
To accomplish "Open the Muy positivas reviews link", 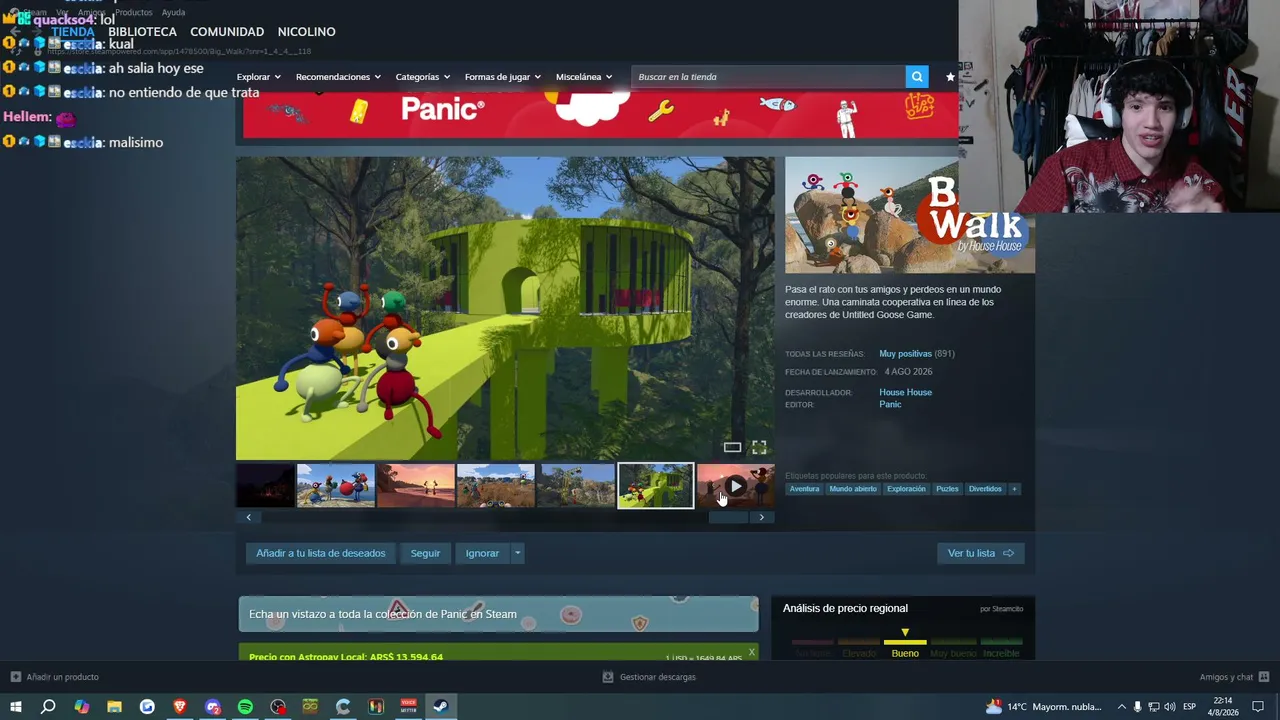I will coord(905,354).
